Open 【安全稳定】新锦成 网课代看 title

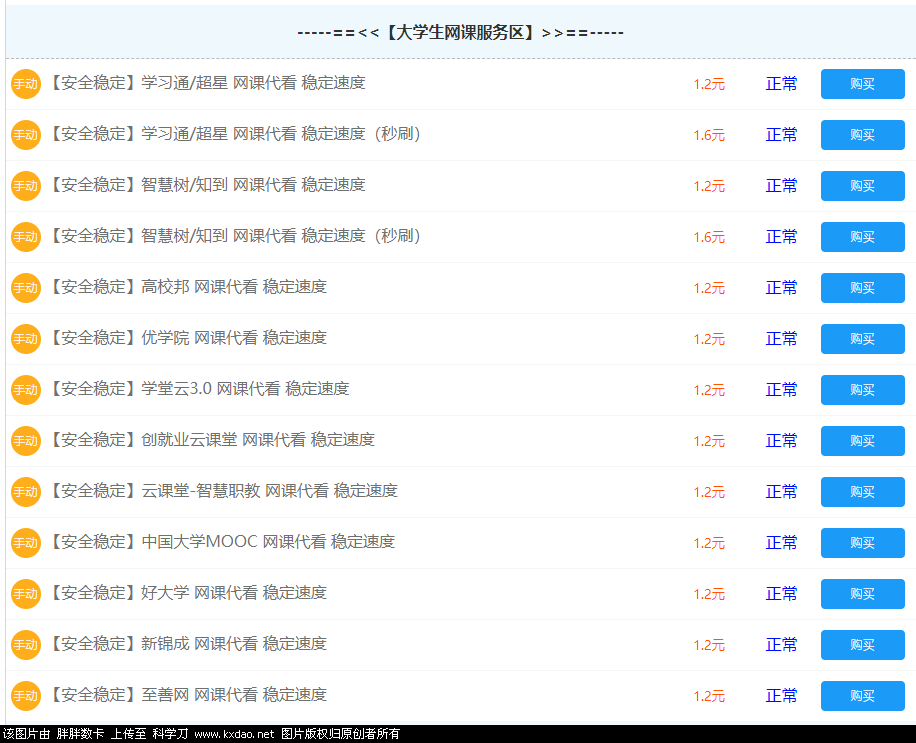187,644
